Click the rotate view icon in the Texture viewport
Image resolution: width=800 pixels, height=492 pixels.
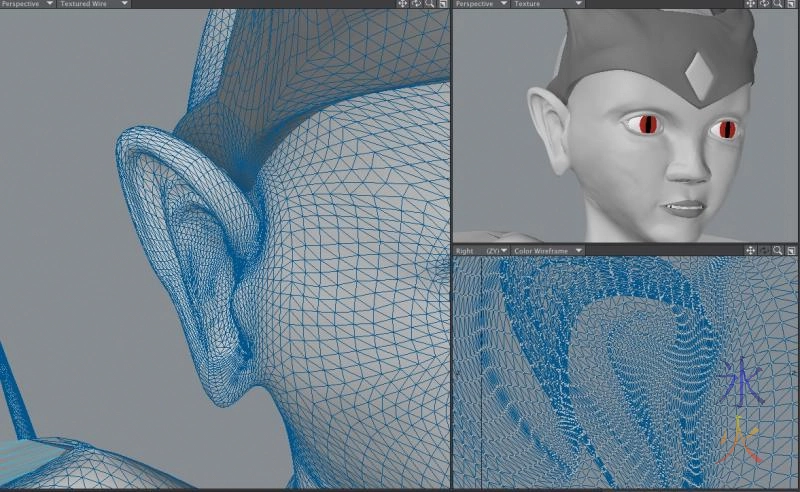point(764,4)
